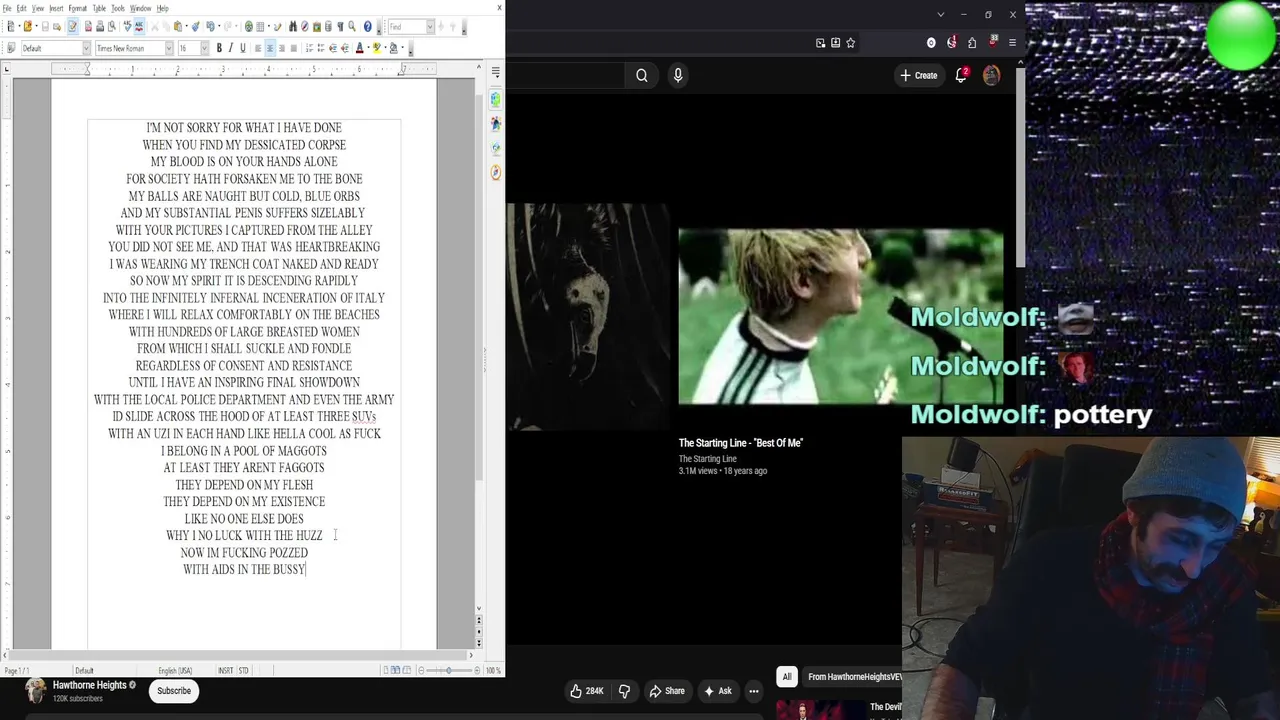Open the File menu in Writer
1280x720 pixels.
[x=7, y=8]
